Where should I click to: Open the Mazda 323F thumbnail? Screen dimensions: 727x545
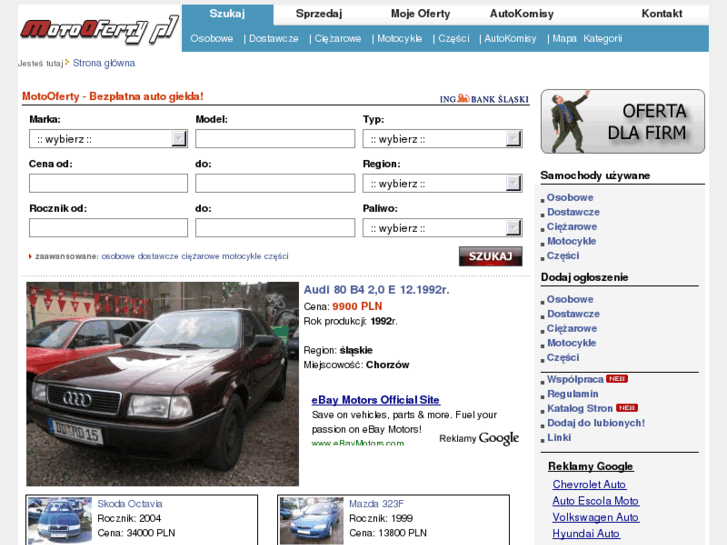312,521
